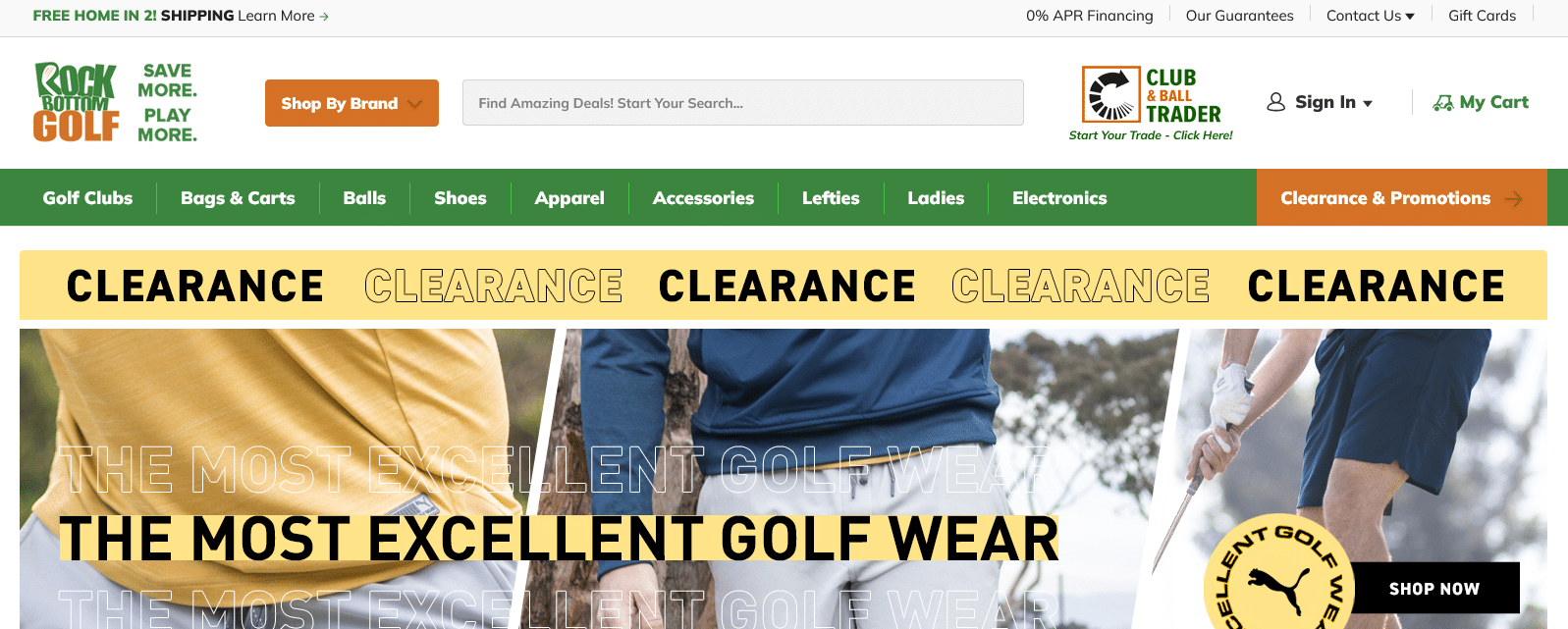Expand the Sign In menu arrow
1568x629 pixels.
(1368, 103)
